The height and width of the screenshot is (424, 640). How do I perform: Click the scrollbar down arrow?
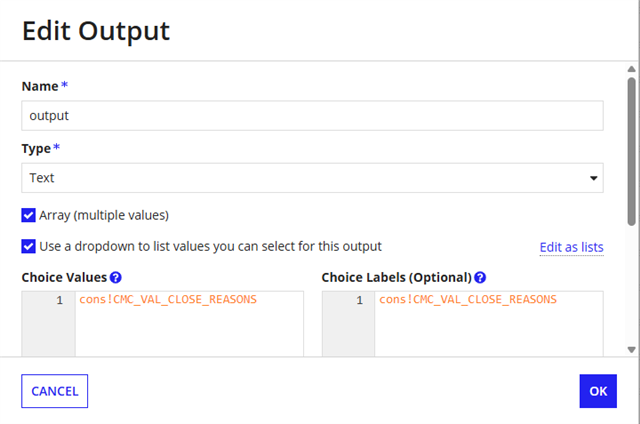pos(632,349)
